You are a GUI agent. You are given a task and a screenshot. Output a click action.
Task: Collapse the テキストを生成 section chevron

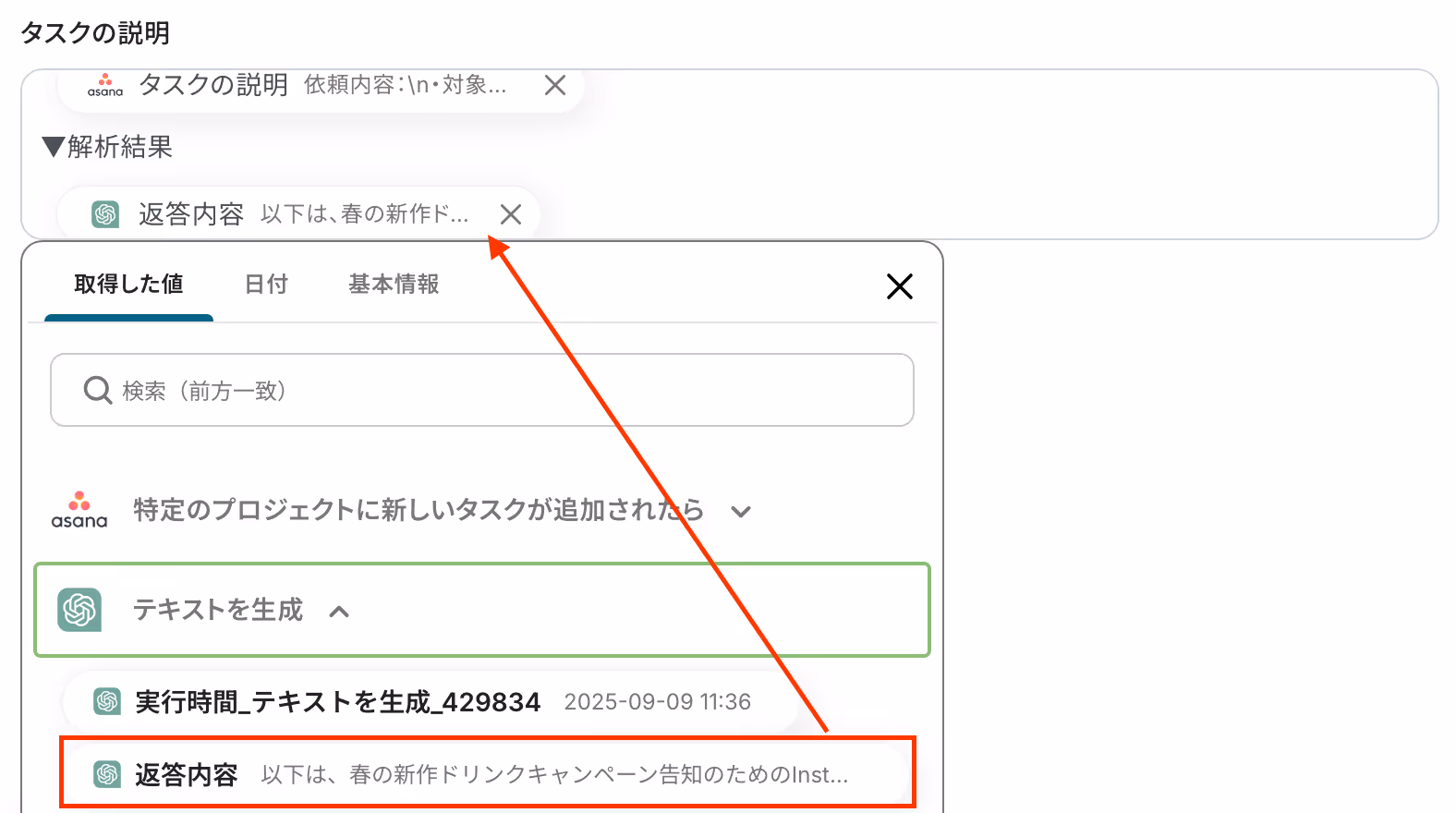coord(339,611)
